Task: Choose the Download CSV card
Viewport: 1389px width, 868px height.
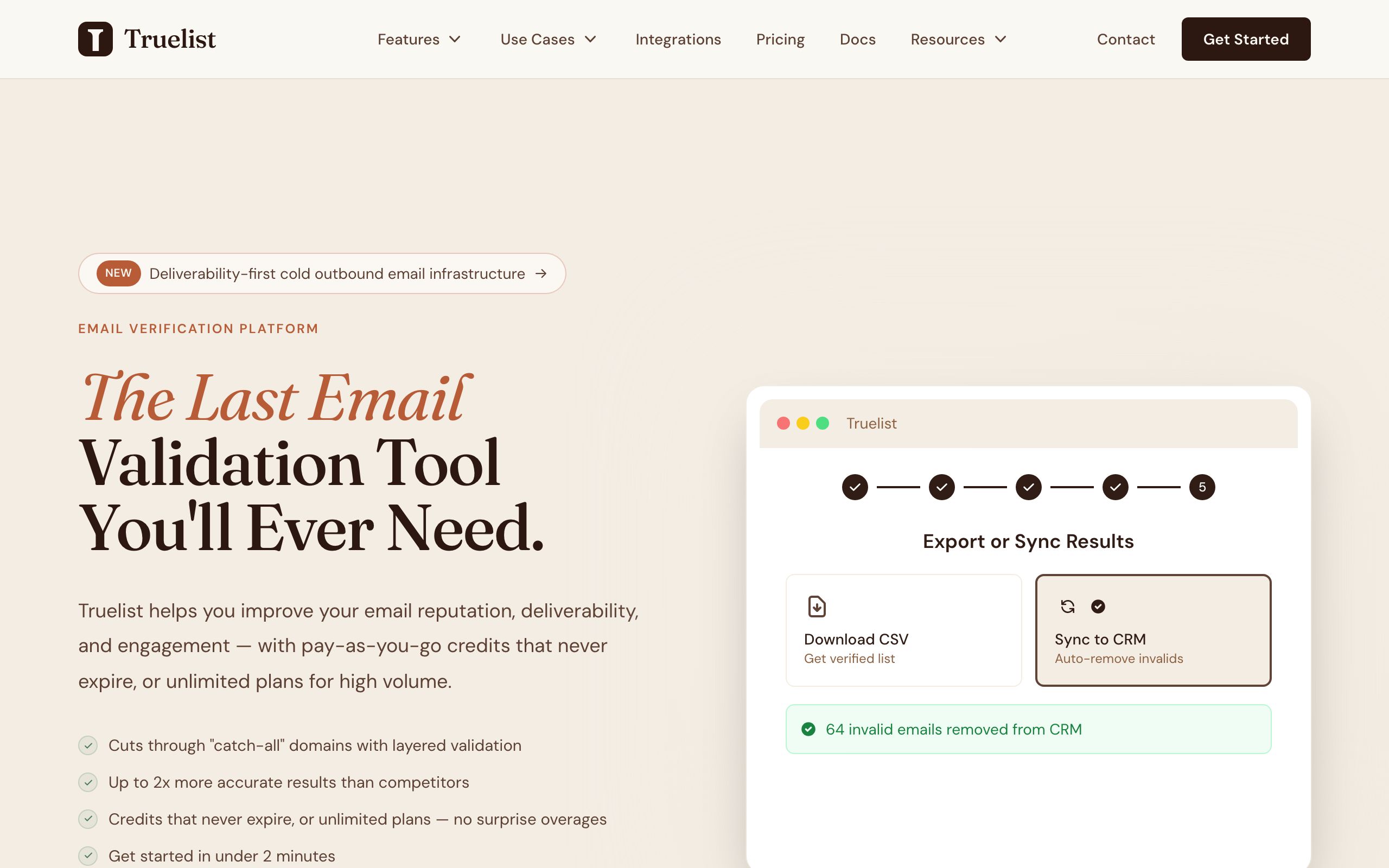Action: coord(903,630)
